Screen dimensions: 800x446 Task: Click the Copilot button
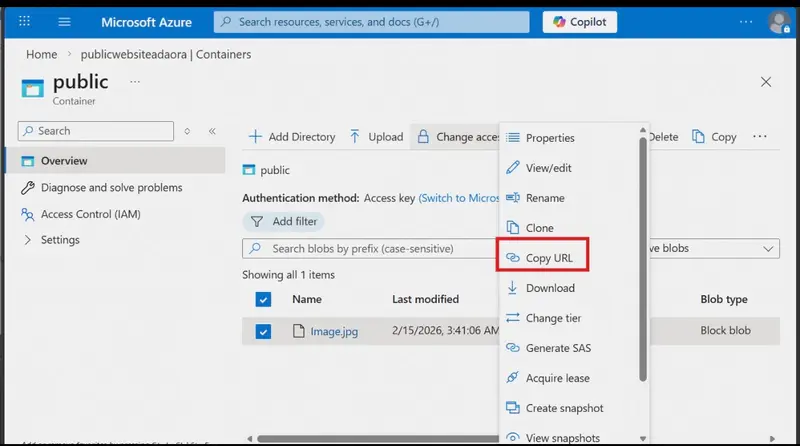tap(580, 22)
